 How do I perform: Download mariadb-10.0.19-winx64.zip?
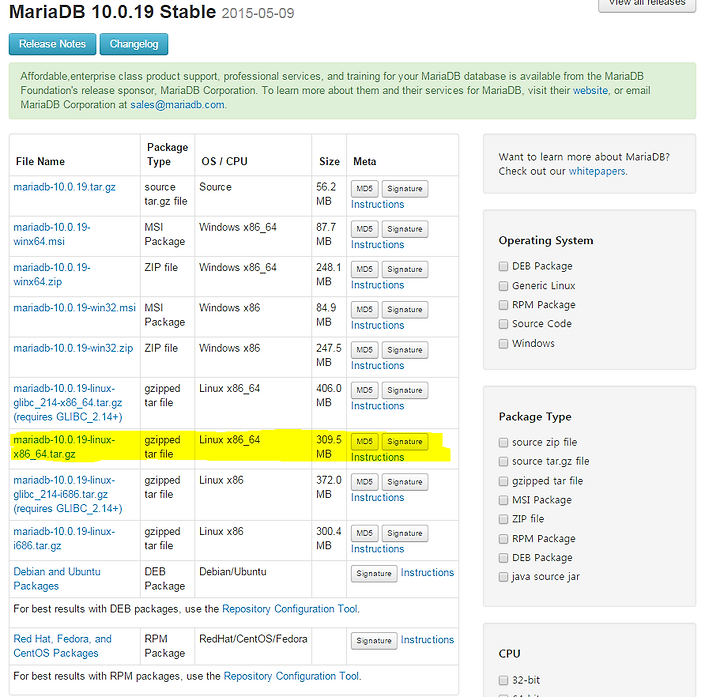coord(52,275)
